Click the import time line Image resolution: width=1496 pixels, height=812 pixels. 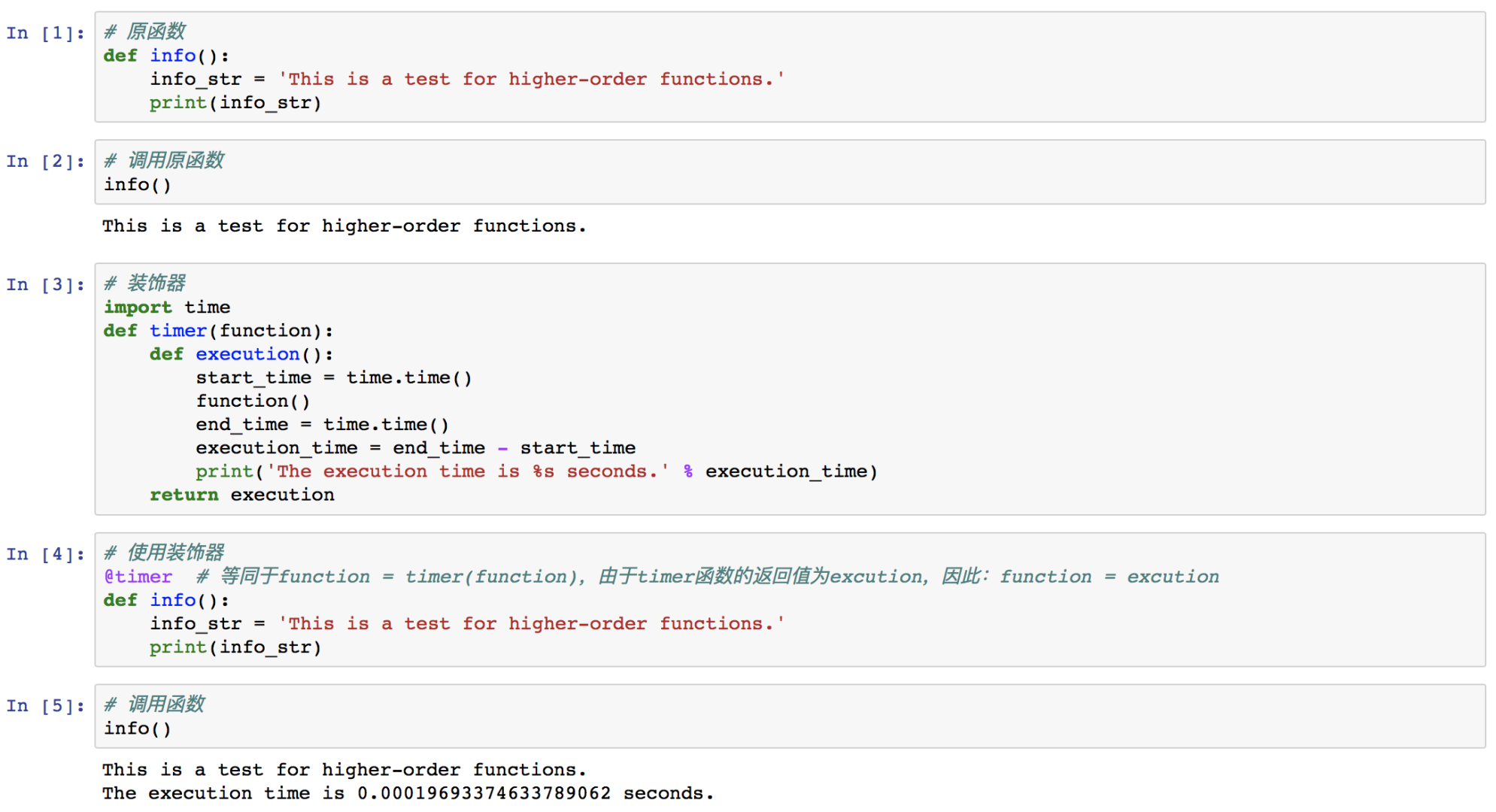click(x=167, y=307)
